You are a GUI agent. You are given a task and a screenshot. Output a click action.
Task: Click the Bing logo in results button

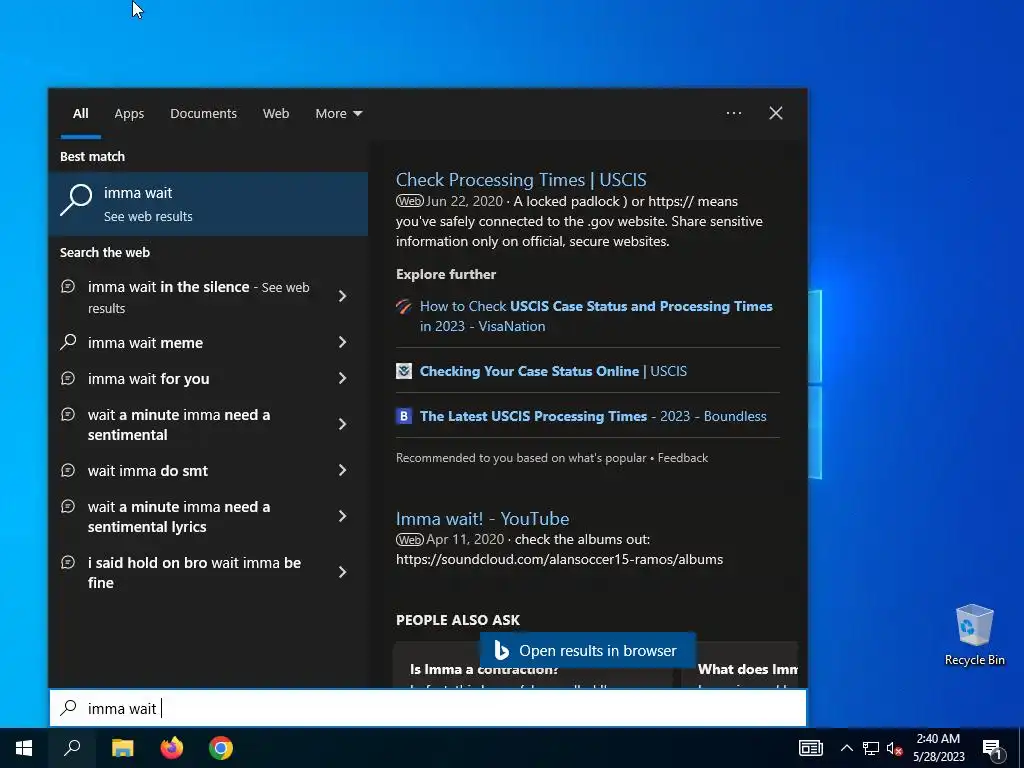502,650
